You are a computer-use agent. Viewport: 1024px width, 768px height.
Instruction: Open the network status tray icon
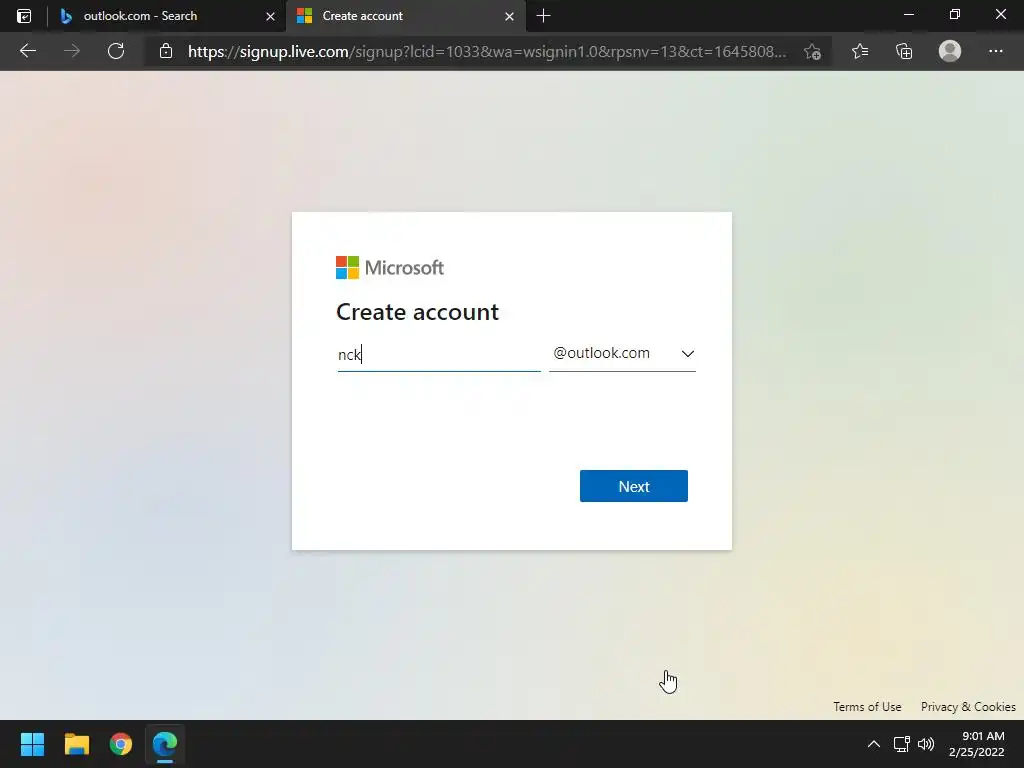pos(902,744)
